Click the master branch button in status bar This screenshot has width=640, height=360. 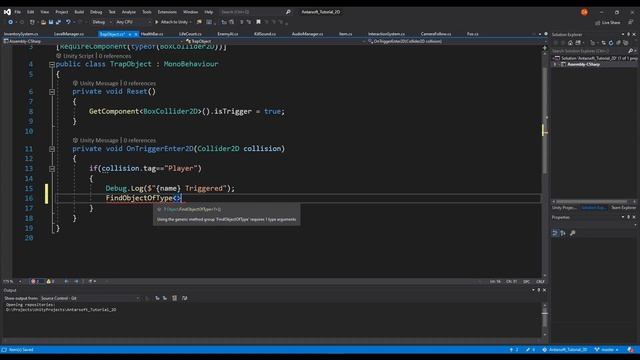pyautogui.click(x=607, y=350)
